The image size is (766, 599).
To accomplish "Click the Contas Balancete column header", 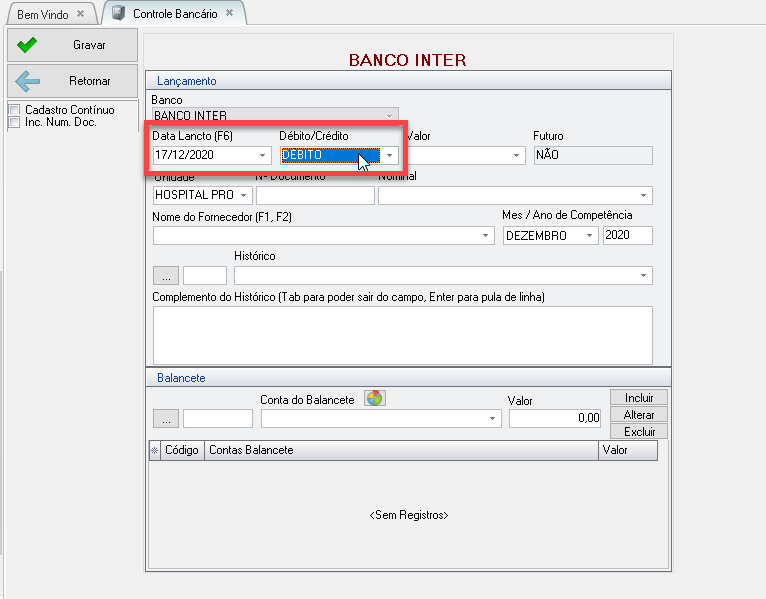I will coord(401,450).
